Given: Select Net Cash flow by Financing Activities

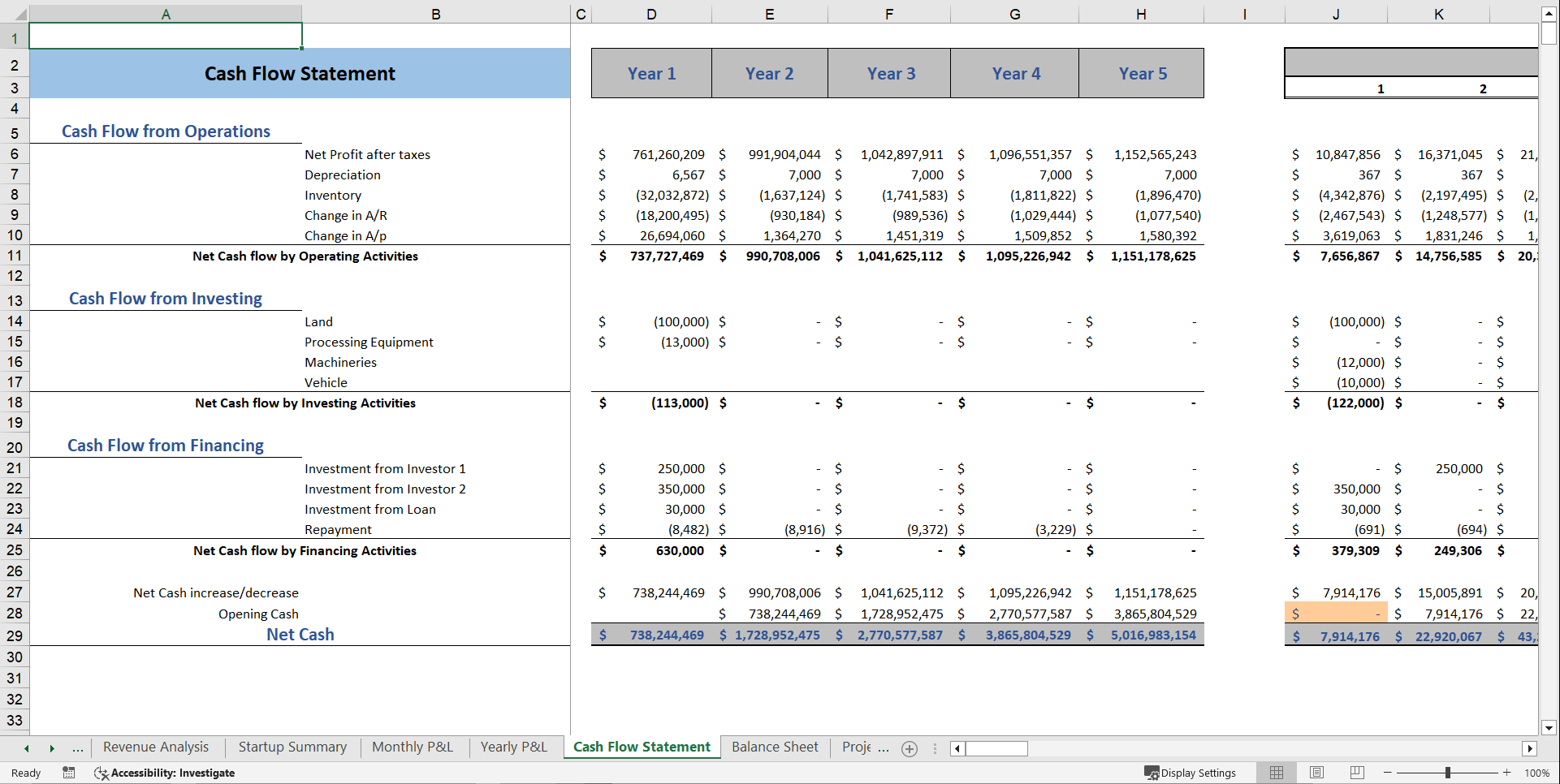Looking at the screenshot, I should (x=305, y=550).
